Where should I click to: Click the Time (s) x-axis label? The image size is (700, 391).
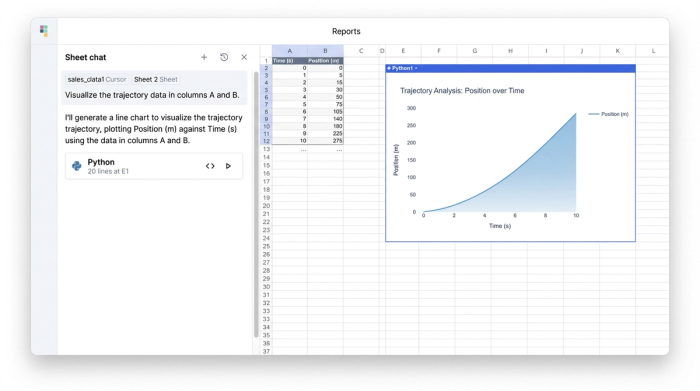click(x=500, y=226)
